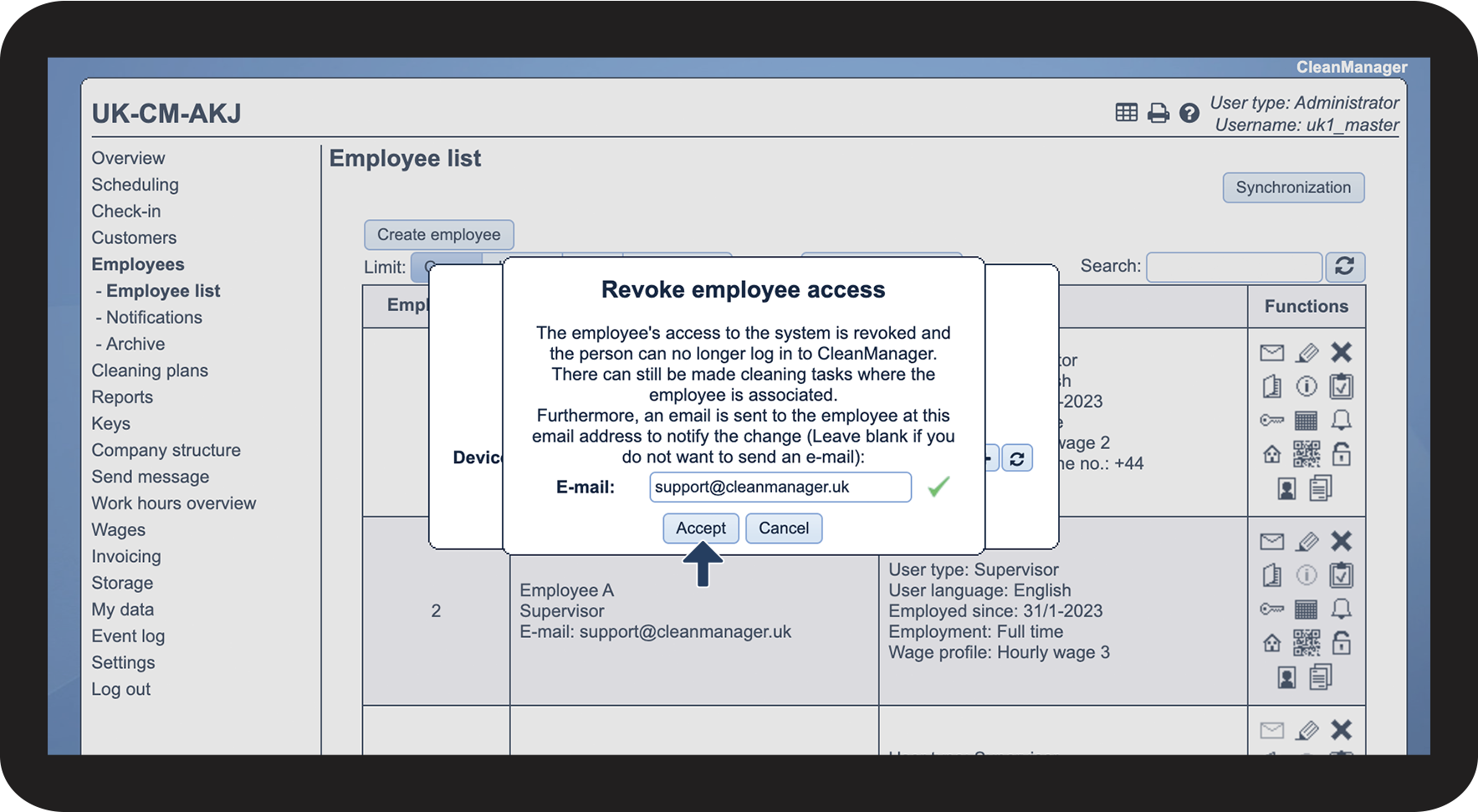Go to Reports in sidebar
Viewport: 1478px width, 812px height.
click(122, 397)
